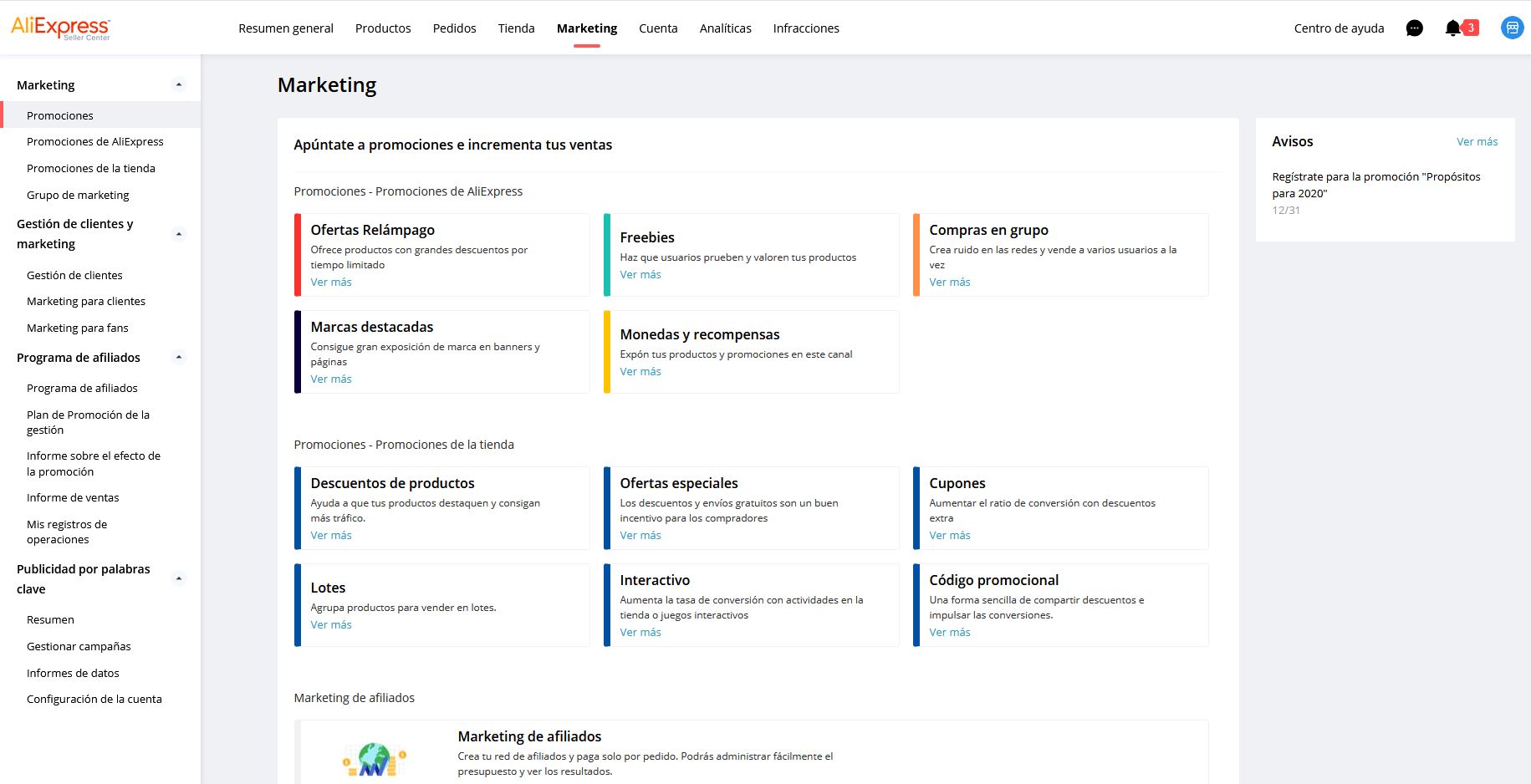Open the Freebies card title

(x=647, y=237)
